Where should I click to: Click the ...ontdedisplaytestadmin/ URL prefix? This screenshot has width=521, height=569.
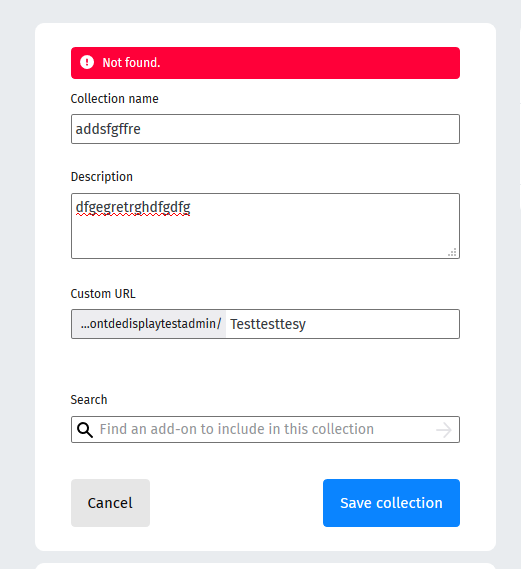pyautogui.click(x=150, y=324)
